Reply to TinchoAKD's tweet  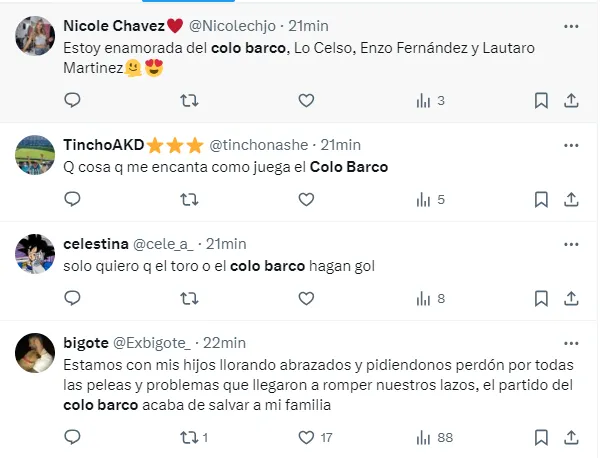coord(71,199)
